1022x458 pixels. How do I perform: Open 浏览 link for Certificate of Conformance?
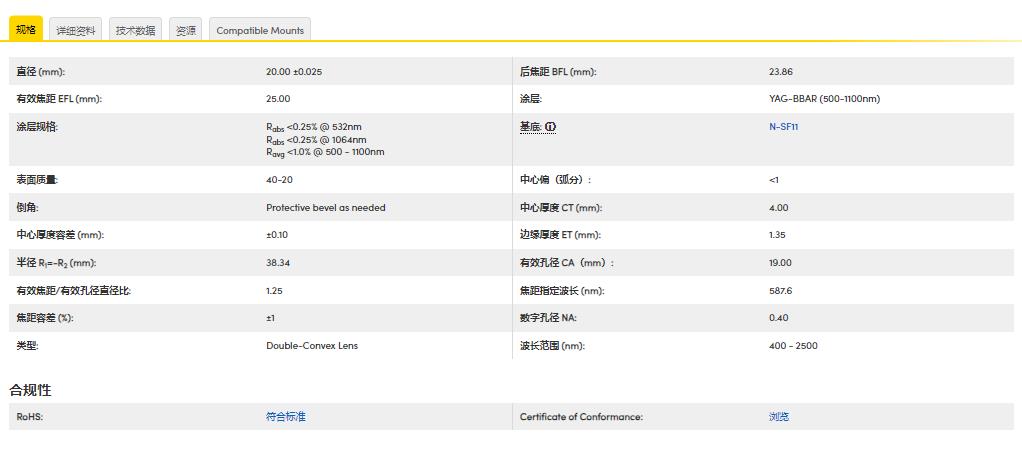[778, 417]
